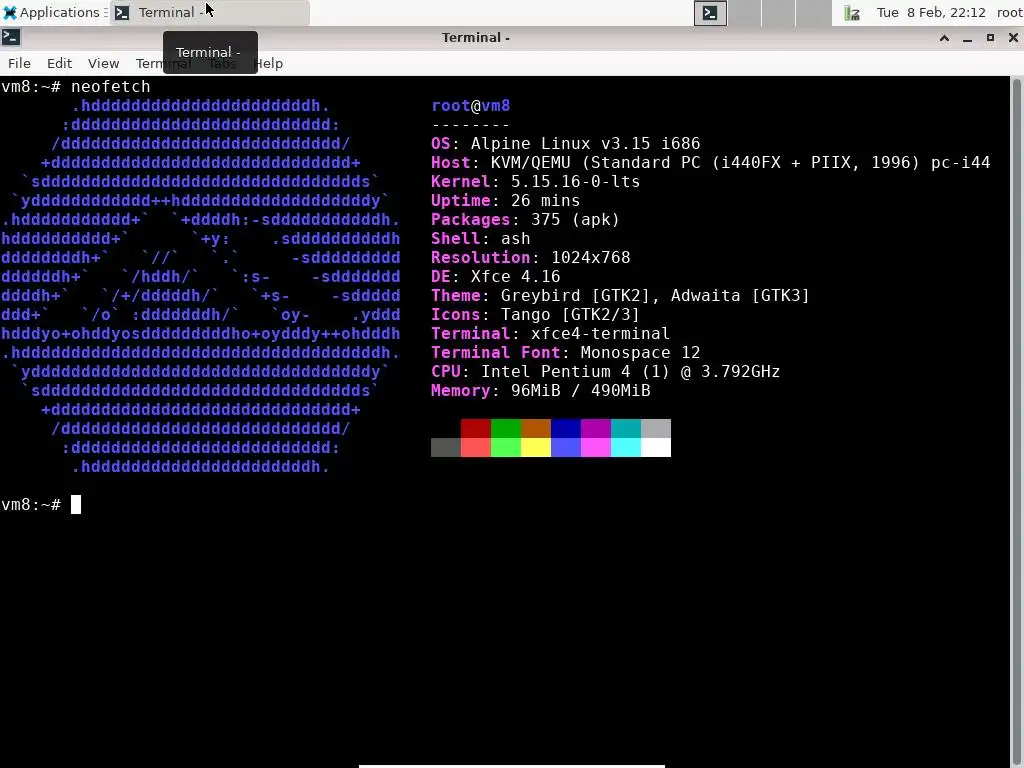Click the dark magenta color block
The height and width of the screenshot is (768, 1024).
point(596,428)
